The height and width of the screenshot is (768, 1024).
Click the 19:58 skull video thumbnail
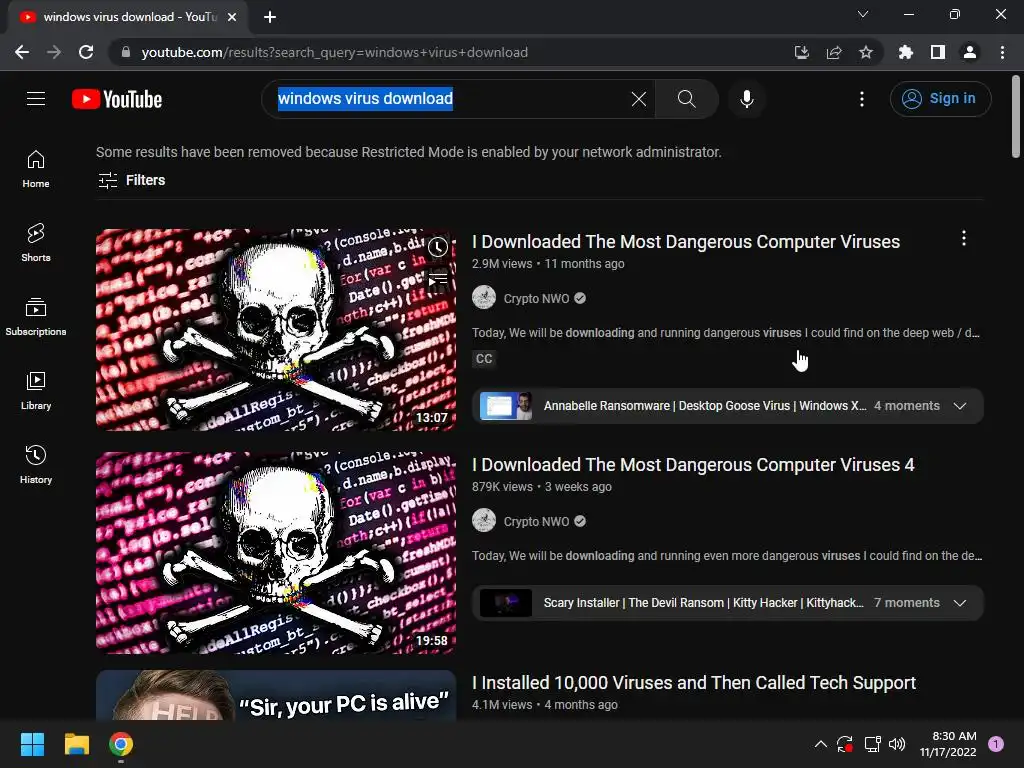(276, 552)
